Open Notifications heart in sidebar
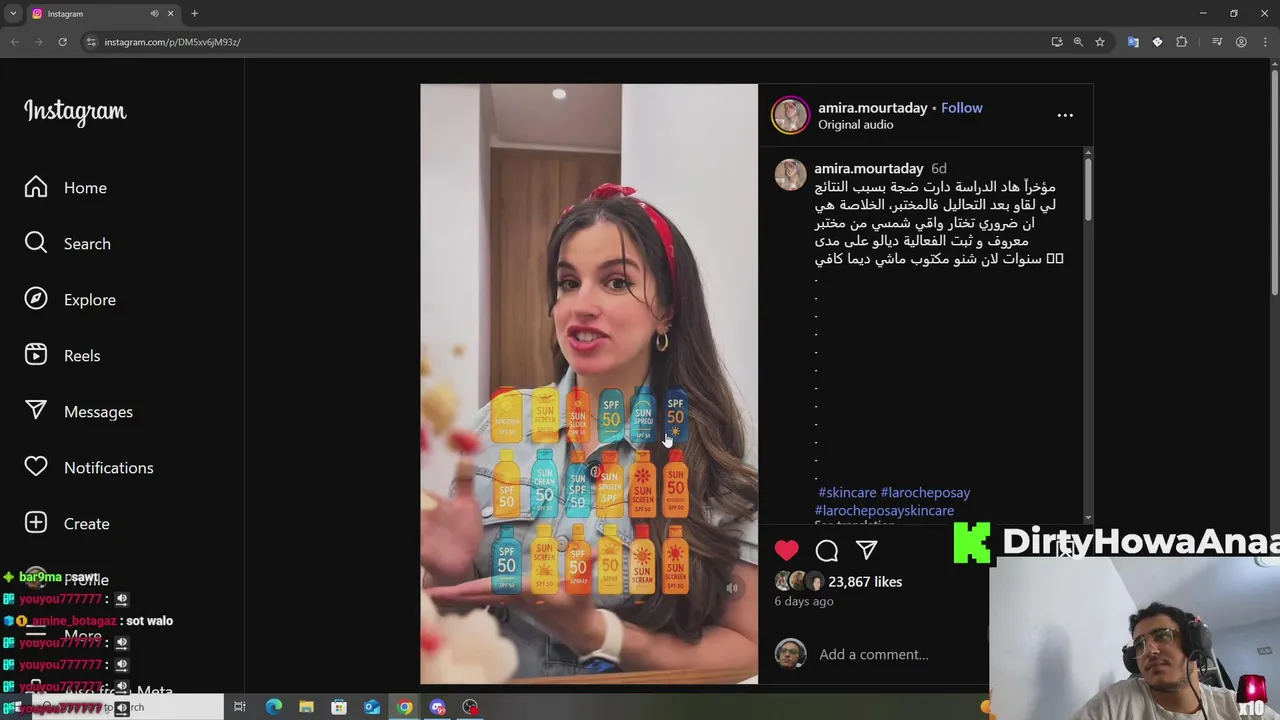The height and width of the screenshot is (720, 1280). pos(36,468)
